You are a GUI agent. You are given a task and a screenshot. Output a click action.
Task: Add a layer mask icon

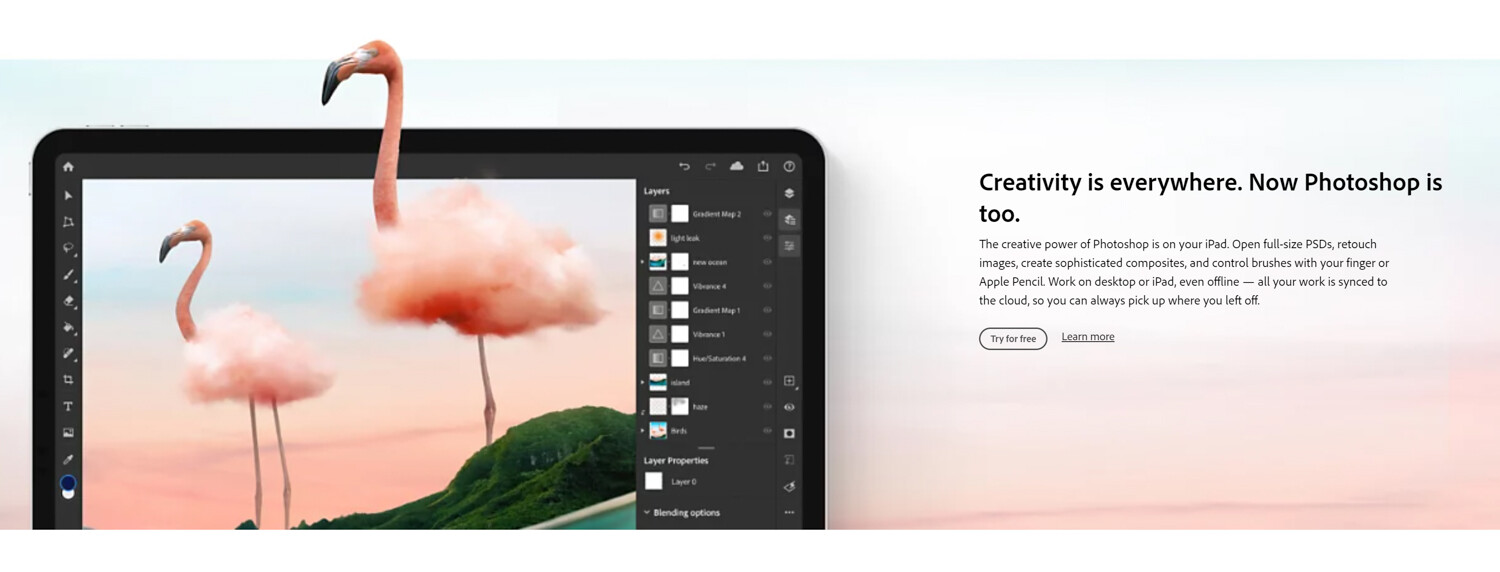pos(789,434)
